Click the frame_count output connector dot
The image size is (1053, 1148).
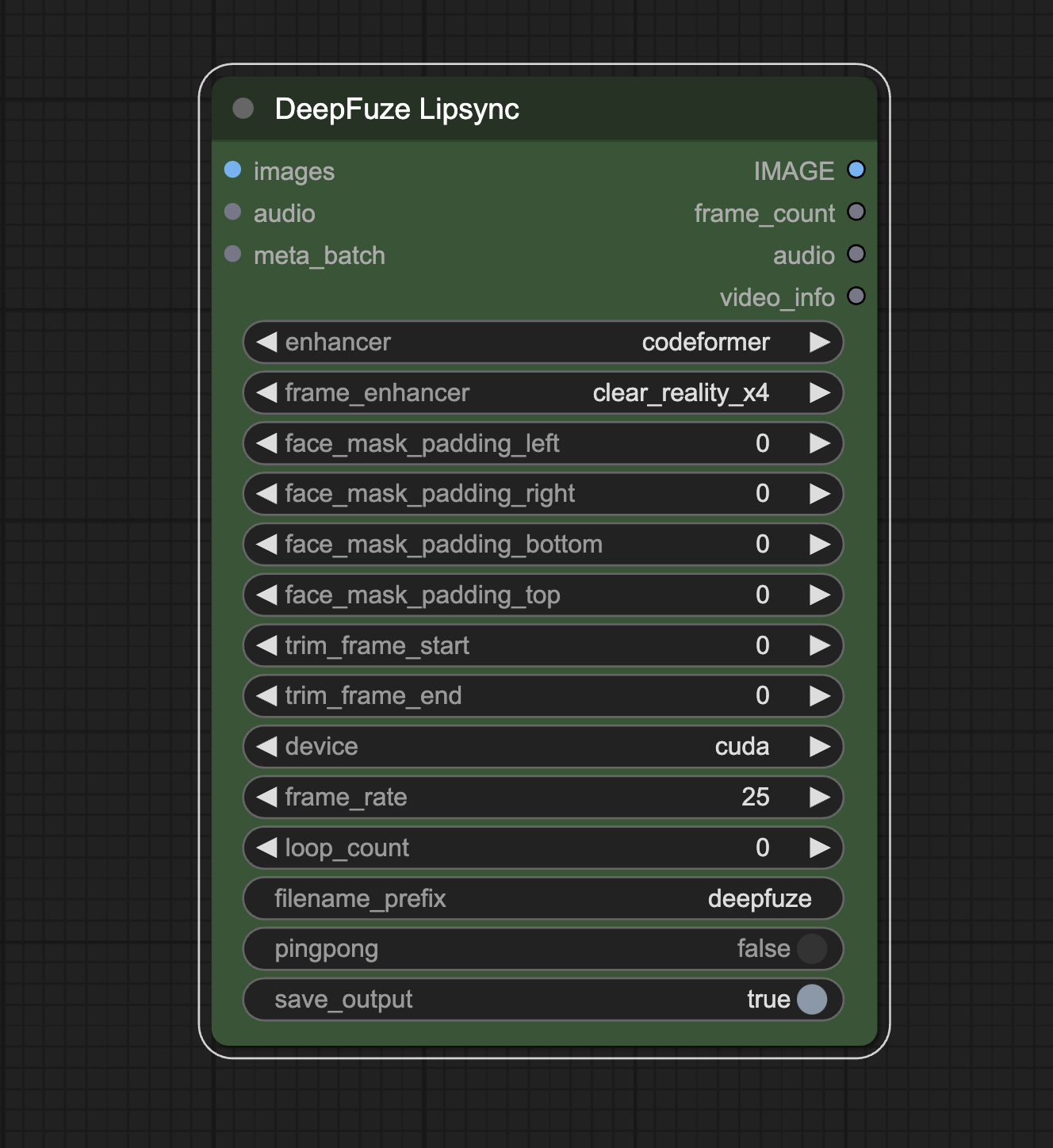pyautogui.click(x=856, y=212)
